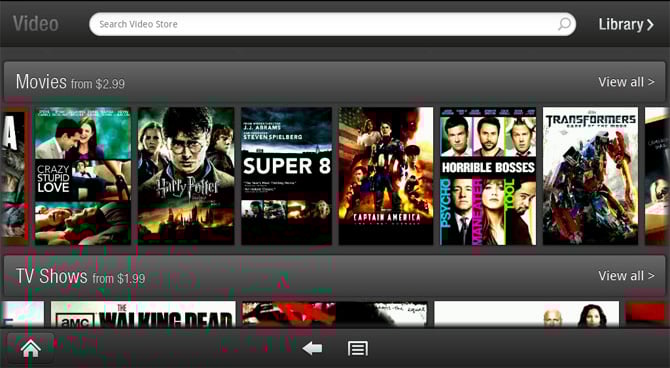
Task: Open the TV Shows section heading
Action: click(51, 276)
